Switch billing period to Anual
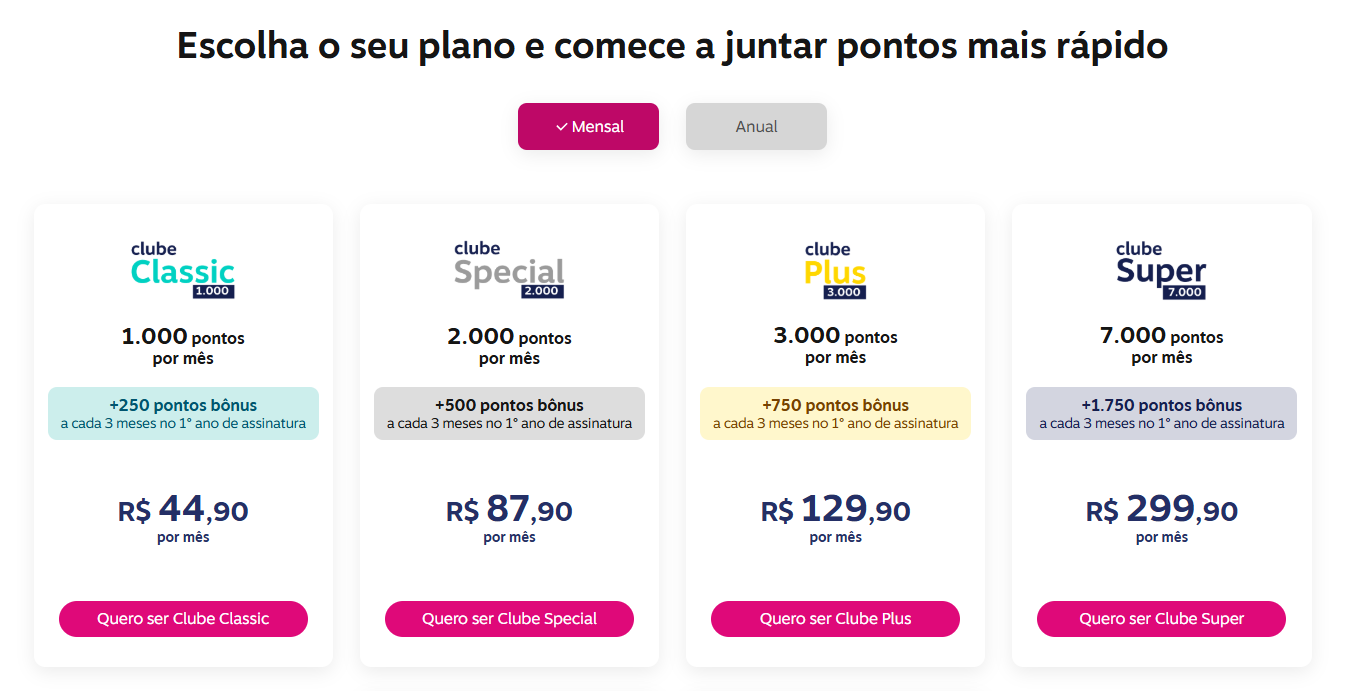Screen dimensions: 1353x691 pyautogui.click(x=755, y=126)
